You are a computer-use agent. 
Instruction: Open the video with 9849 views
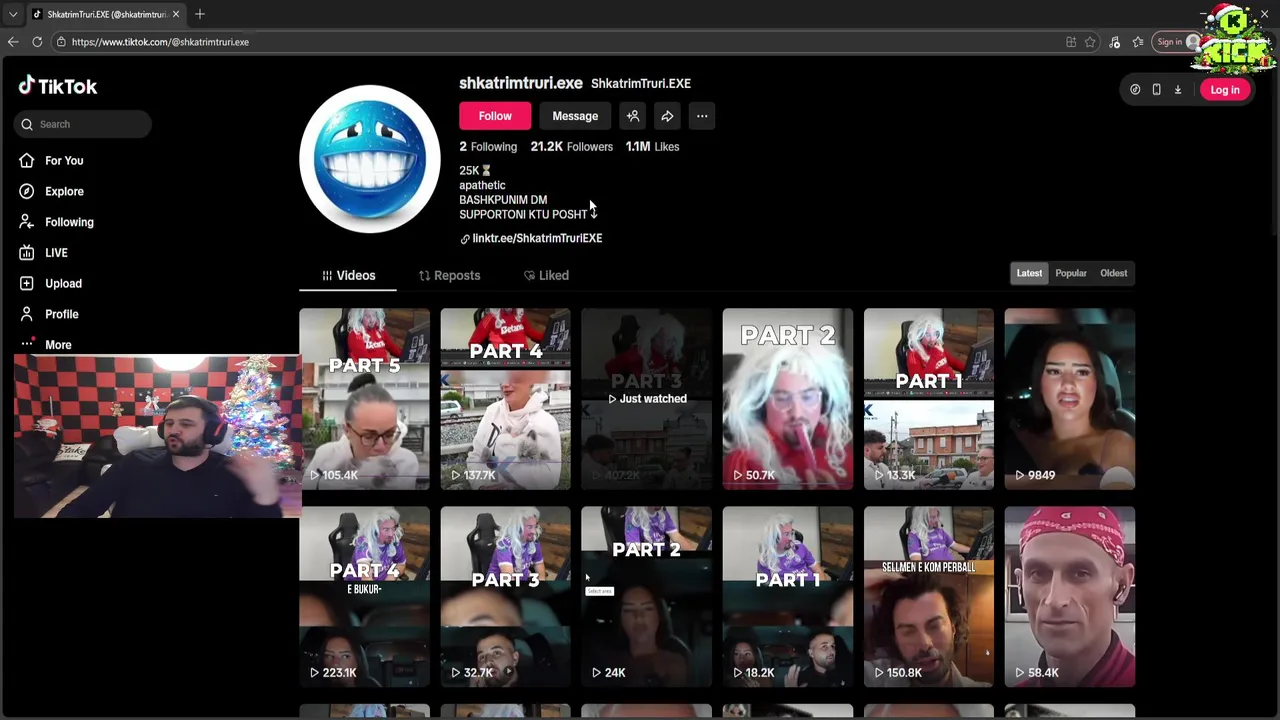1069,399
